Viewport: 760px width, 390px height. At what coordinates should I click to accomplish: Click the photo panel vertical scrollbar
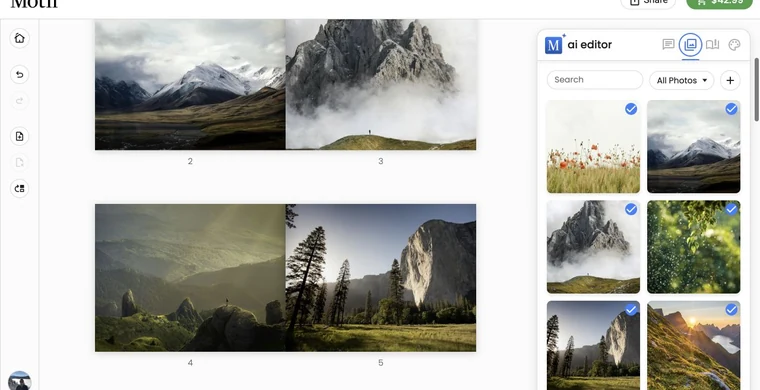click(756, 90)
